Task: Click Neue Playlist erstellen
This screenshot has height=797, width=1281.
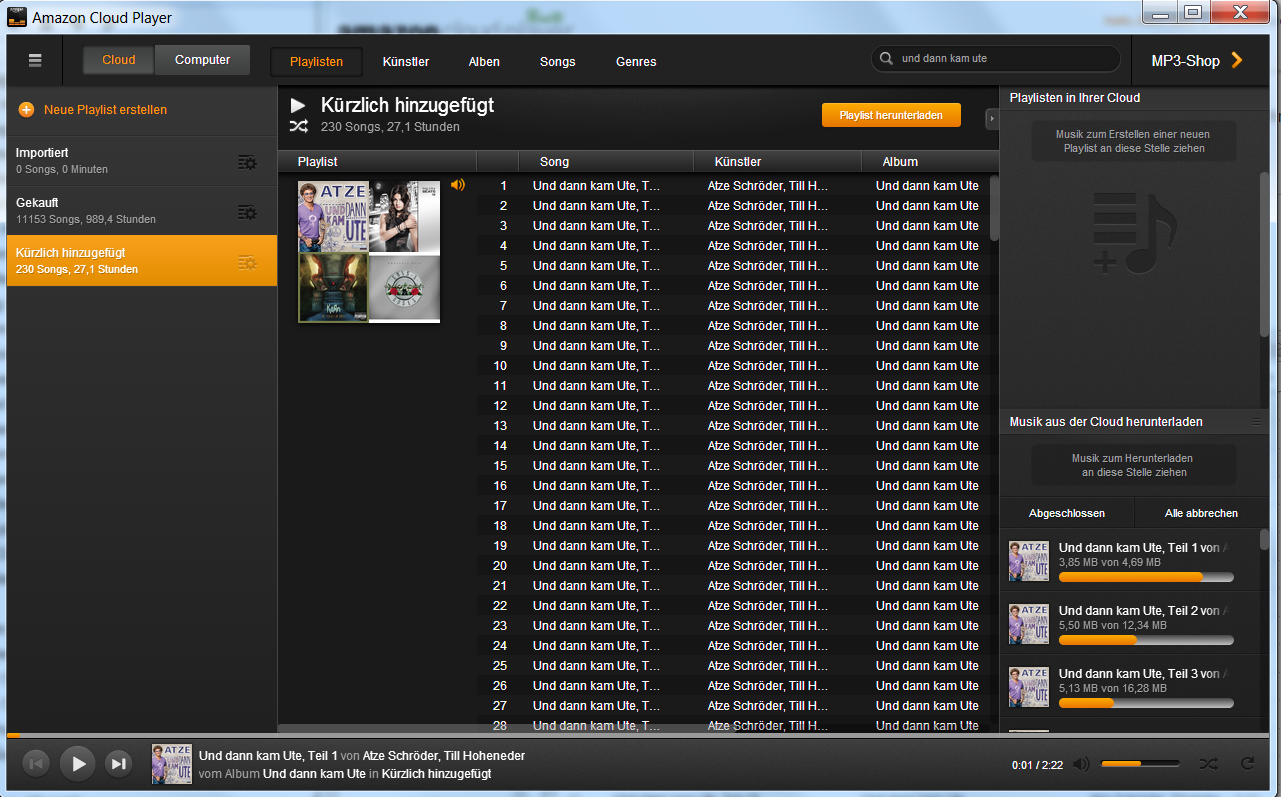Action: (x=105, y=110)
